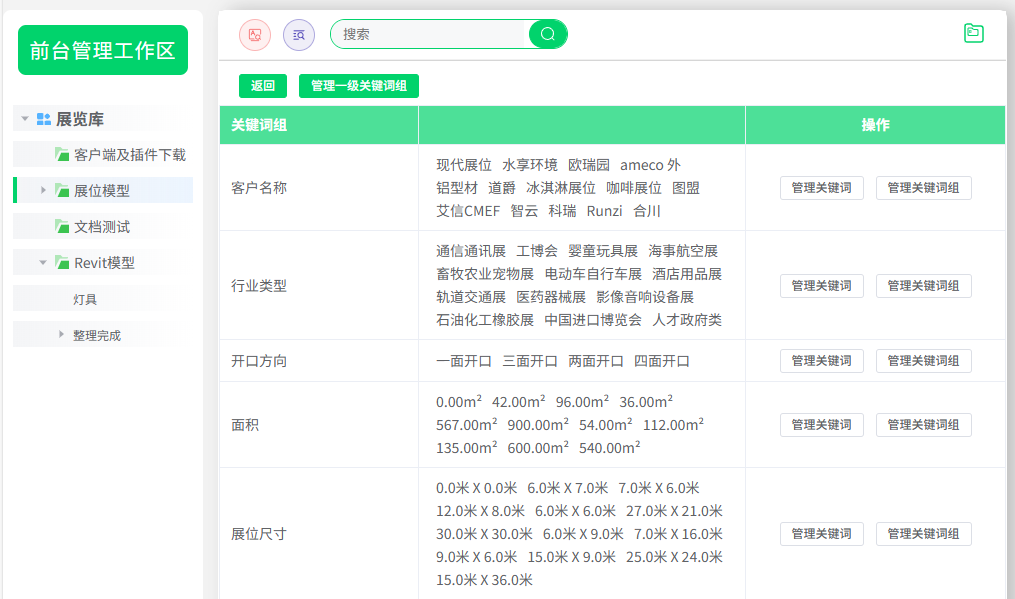Click 管理关键词组 for the 开口方向 row

click(x=923, y=362)
